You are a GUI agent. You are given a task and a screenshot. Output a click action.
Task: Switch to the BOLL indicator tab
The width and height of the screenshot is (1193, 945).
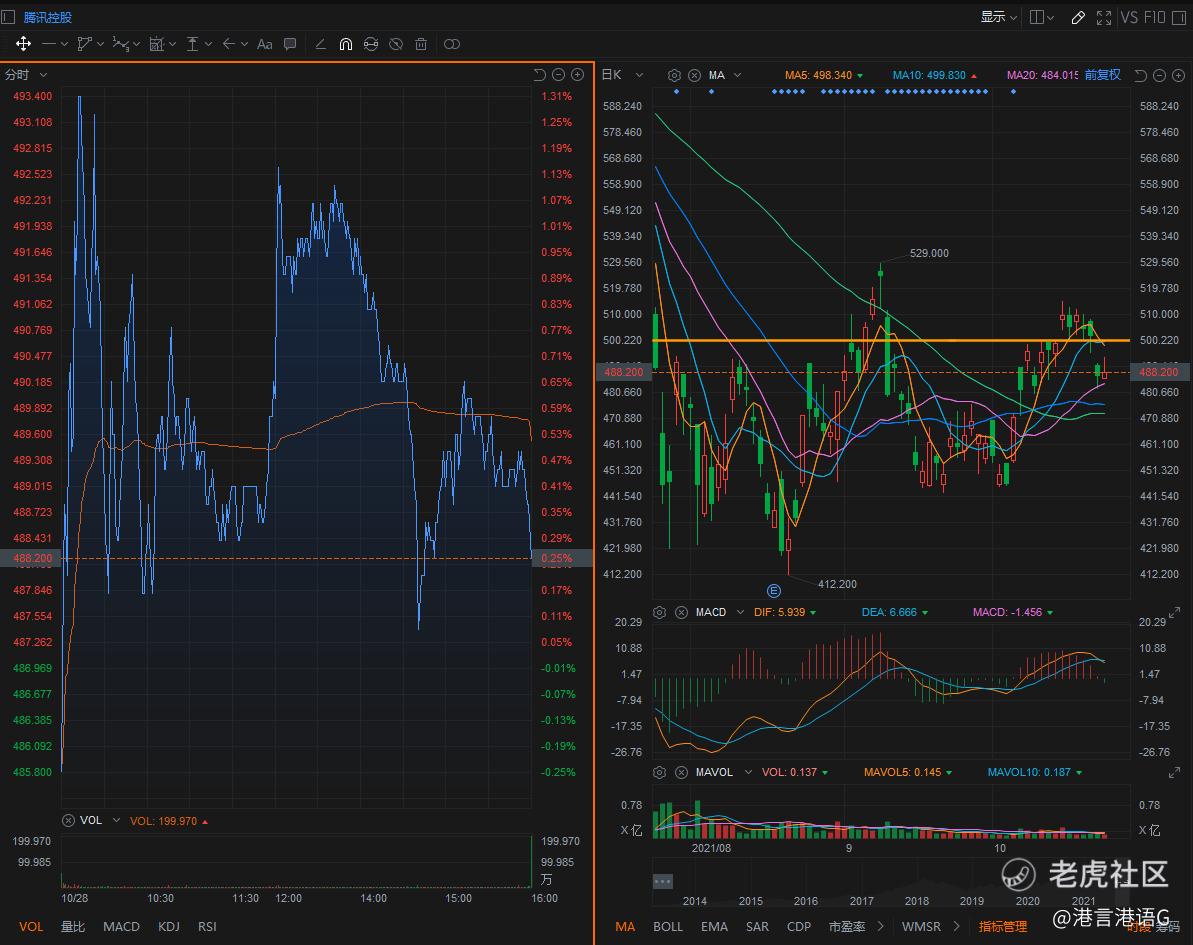[x=667, y=926]
